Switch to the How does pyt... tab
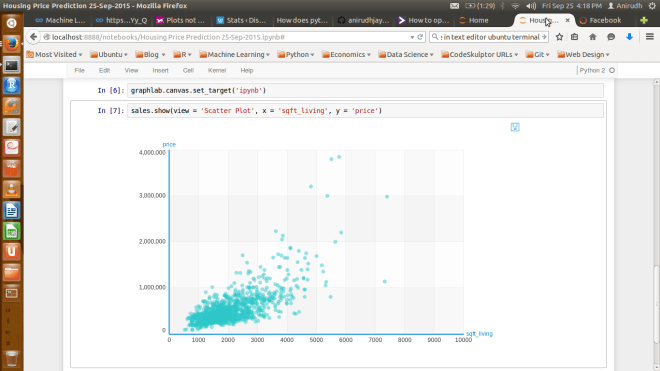 click(301, 20)
